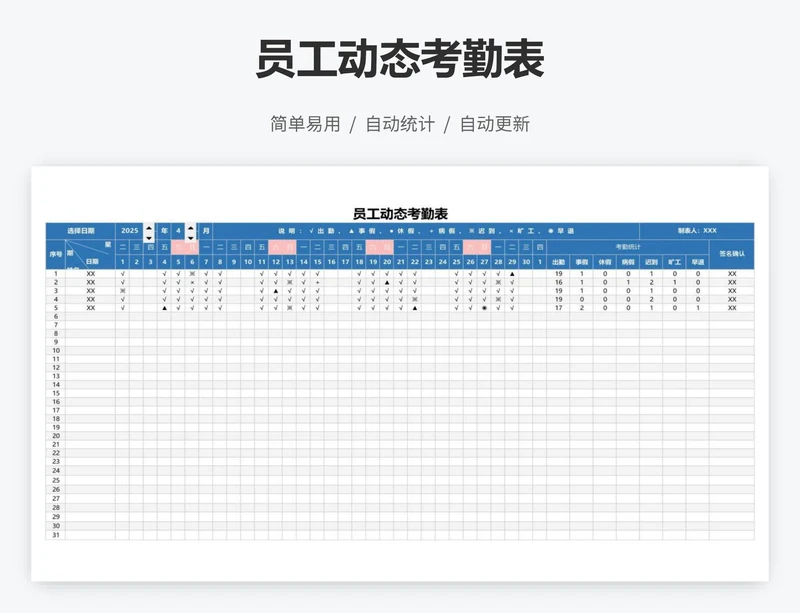Click the 病假 statistics column header
The image size is (800, 613).
pos(628,262)
